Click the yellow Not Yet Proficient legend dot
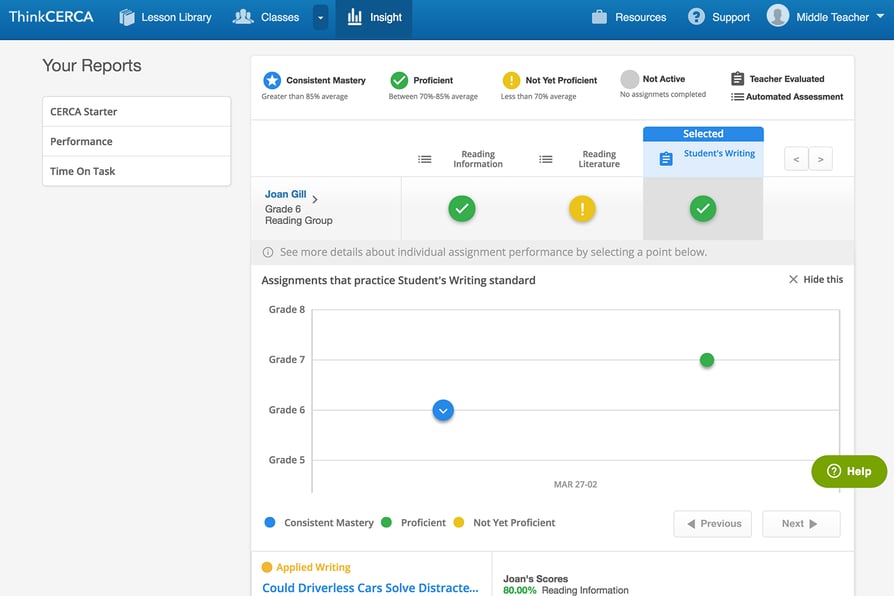This screenshot has width=894, height=596. 458,522
